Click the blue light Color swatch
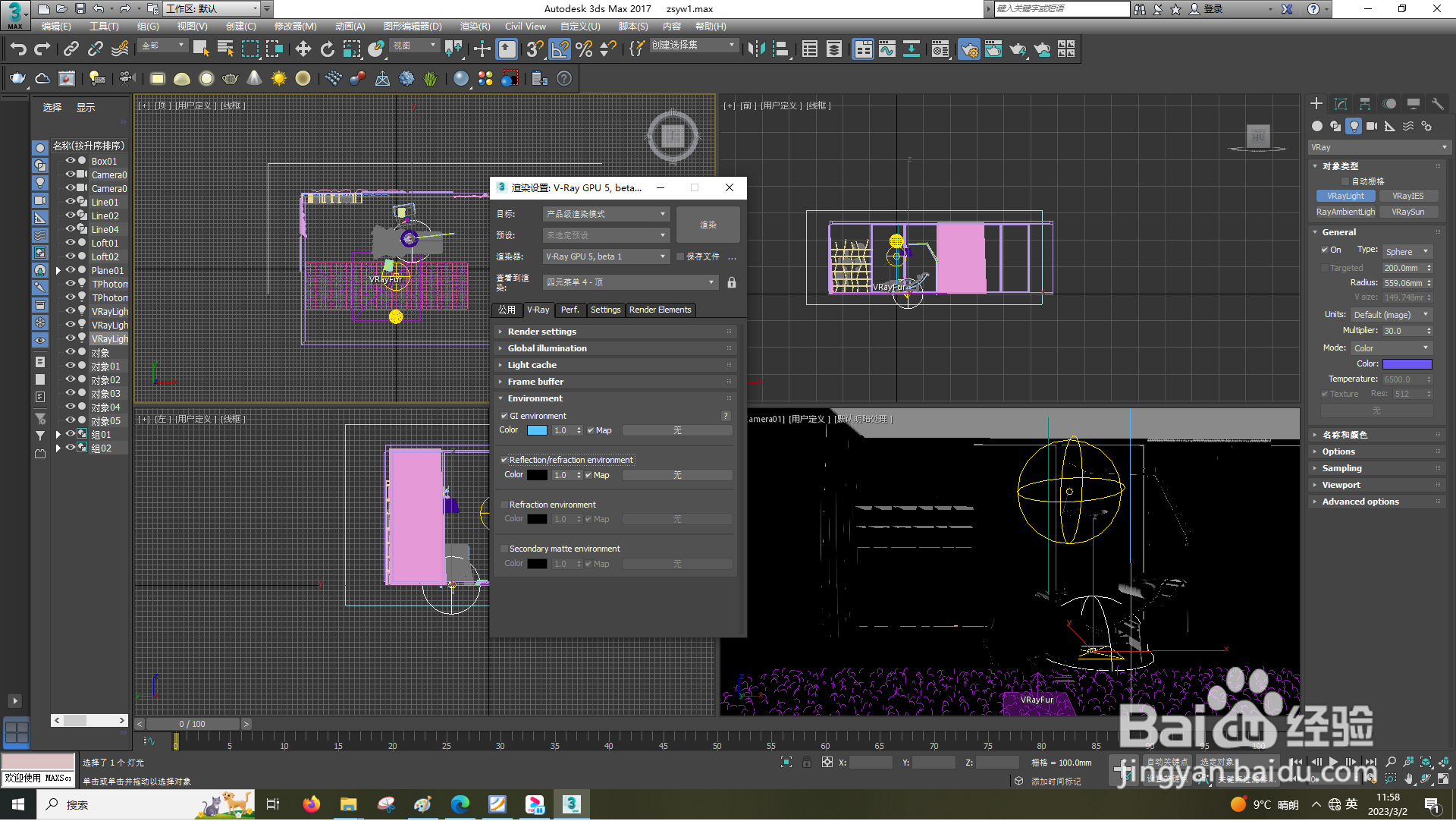 point(1407,364)
